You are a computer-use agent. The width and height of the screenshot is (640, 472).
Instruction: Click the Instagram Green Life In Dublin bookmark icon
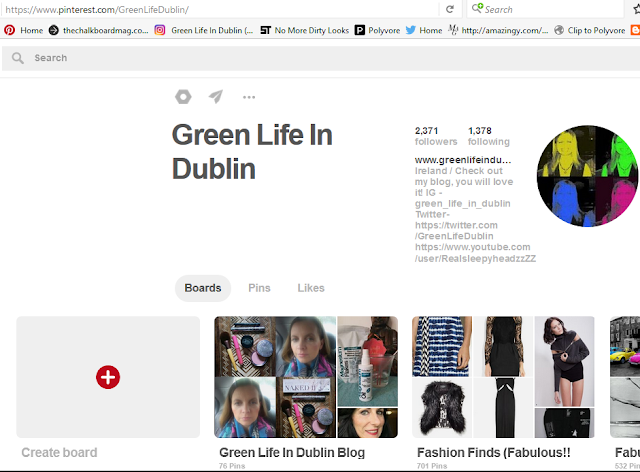(x=160, y=30)
